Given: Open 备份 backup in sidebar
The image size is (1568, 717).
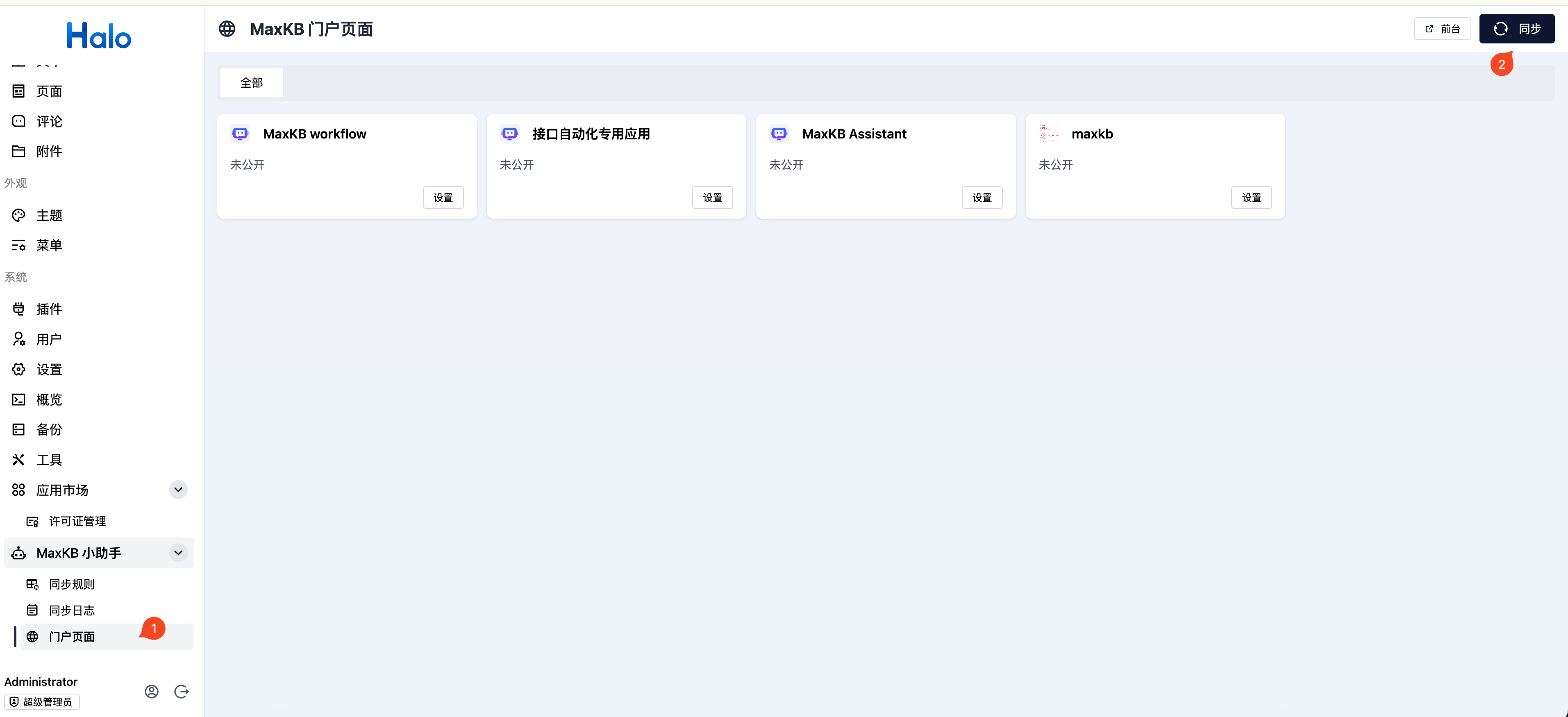Looking at the screenshot, I should tap(49, 430).
